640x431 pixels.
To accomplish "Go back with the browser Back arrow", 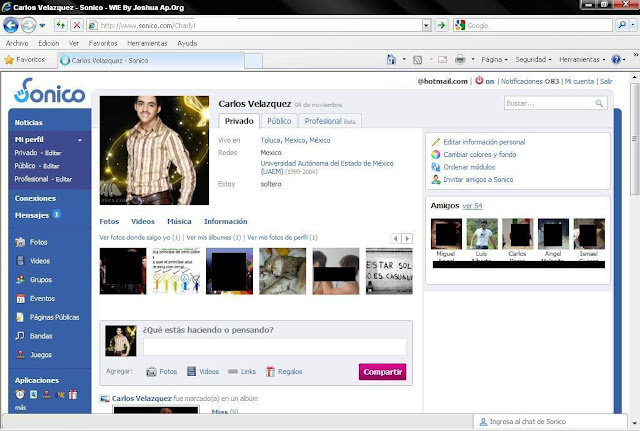I will [x=11, y=25].
